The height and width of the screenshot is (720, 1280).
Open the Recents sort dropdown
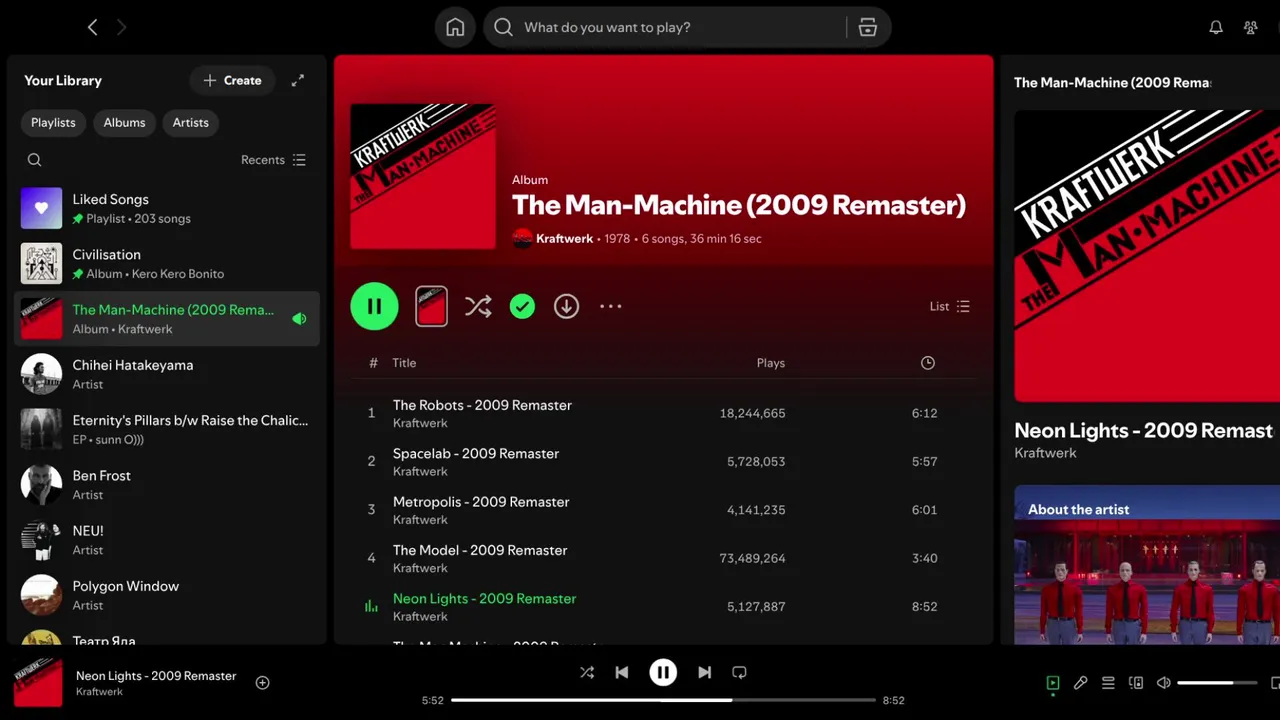274,160
